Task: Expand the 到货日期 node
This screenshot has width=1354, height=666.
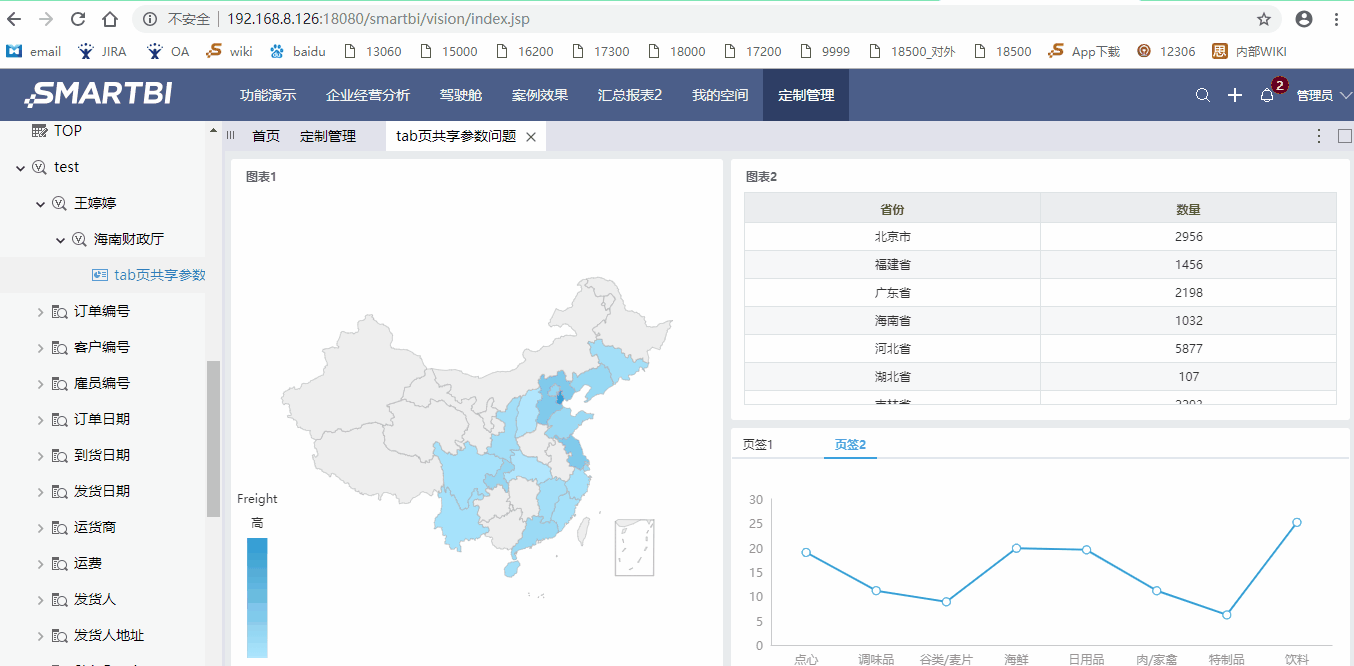Action: point(41,456)
